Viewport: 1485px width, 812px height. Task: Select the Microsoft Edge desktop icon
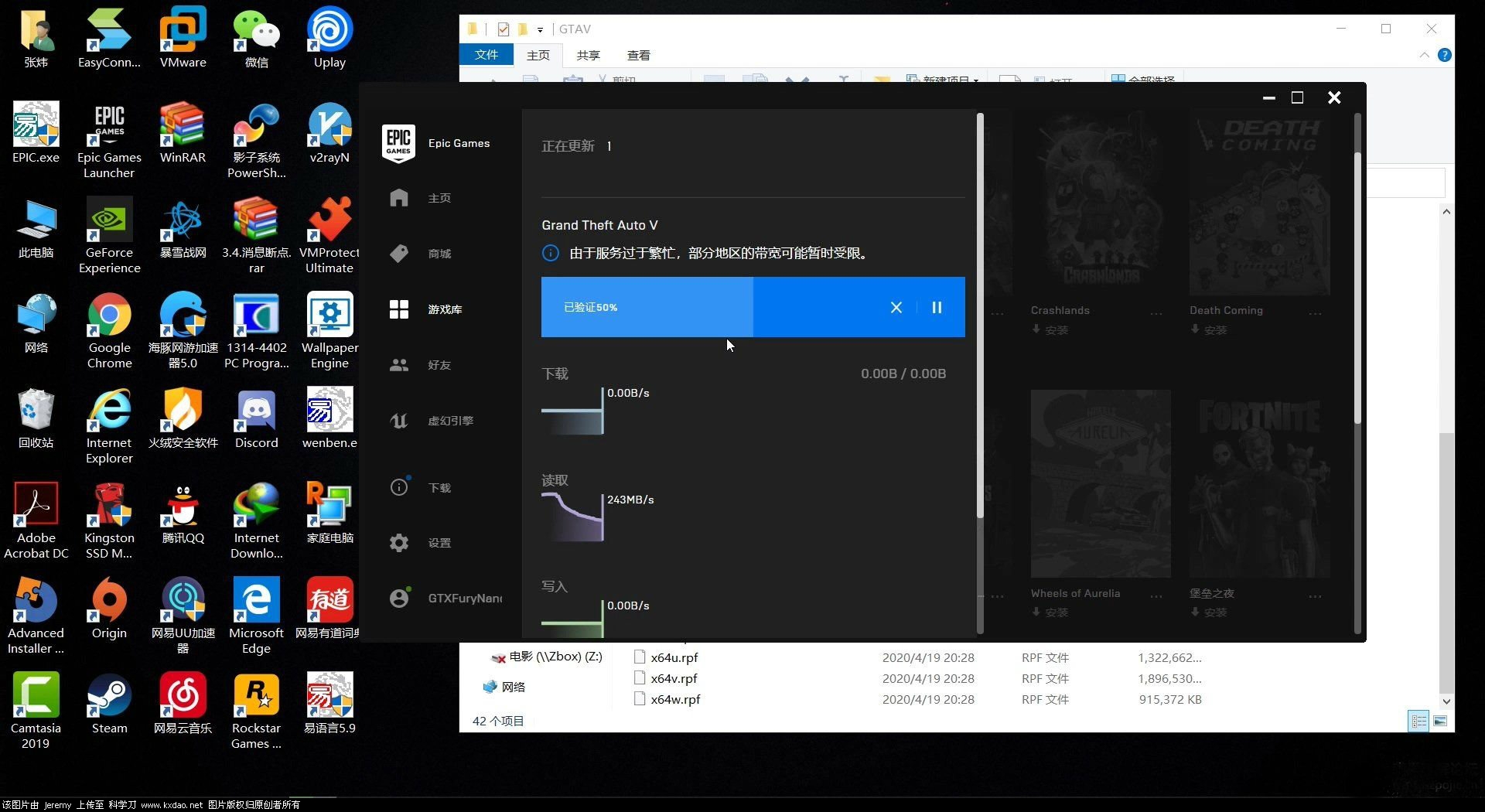point(256,617)
